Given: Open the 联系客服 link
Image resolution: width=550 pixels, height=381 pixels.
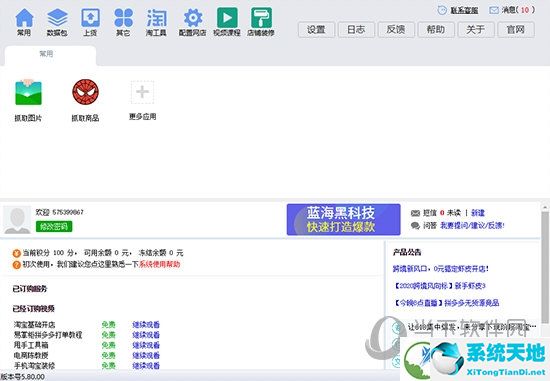Looking at the screenshot, I should click(x=464, y=11).
